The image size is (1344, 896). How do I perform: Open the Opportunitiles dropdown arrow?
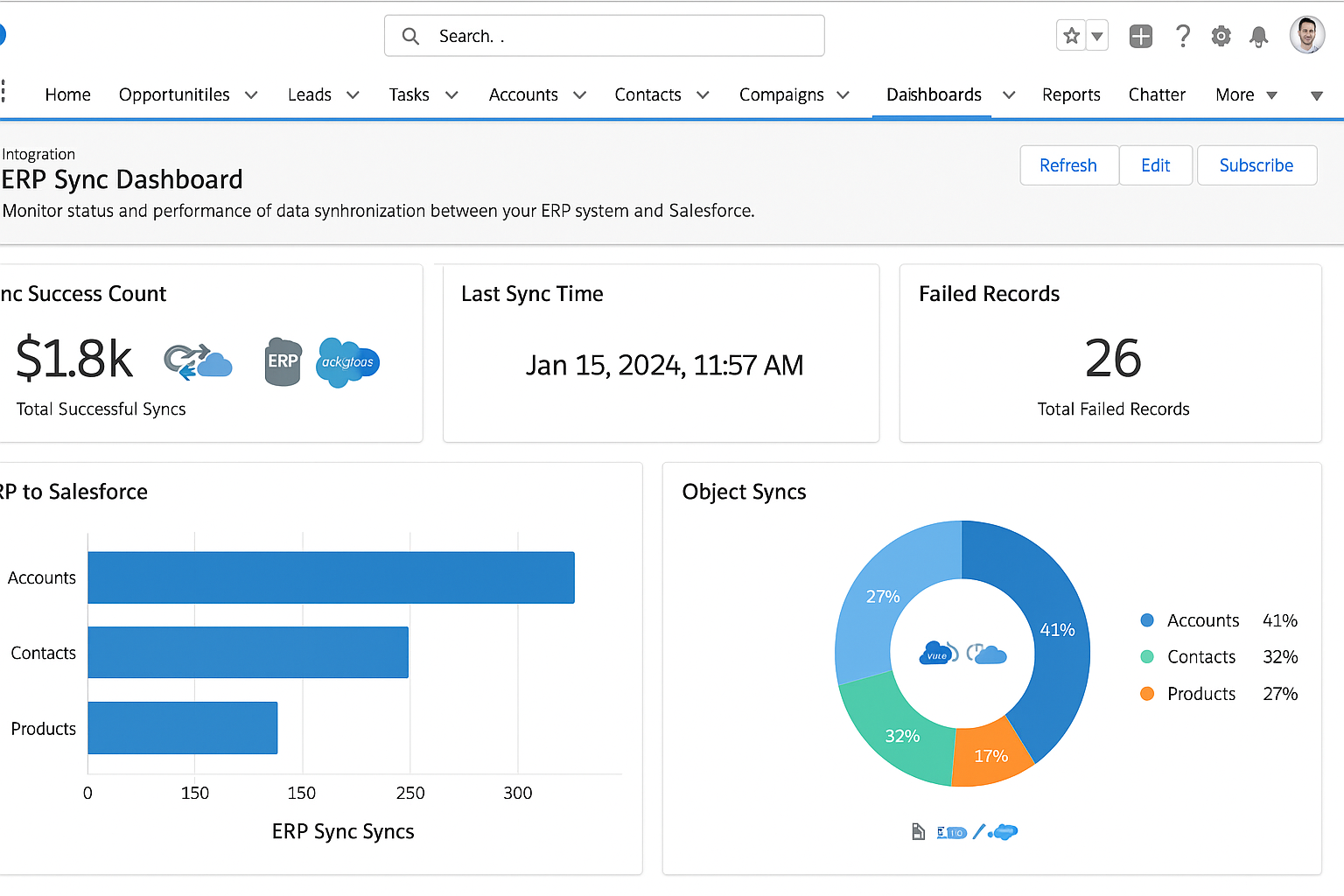(252, 94)
